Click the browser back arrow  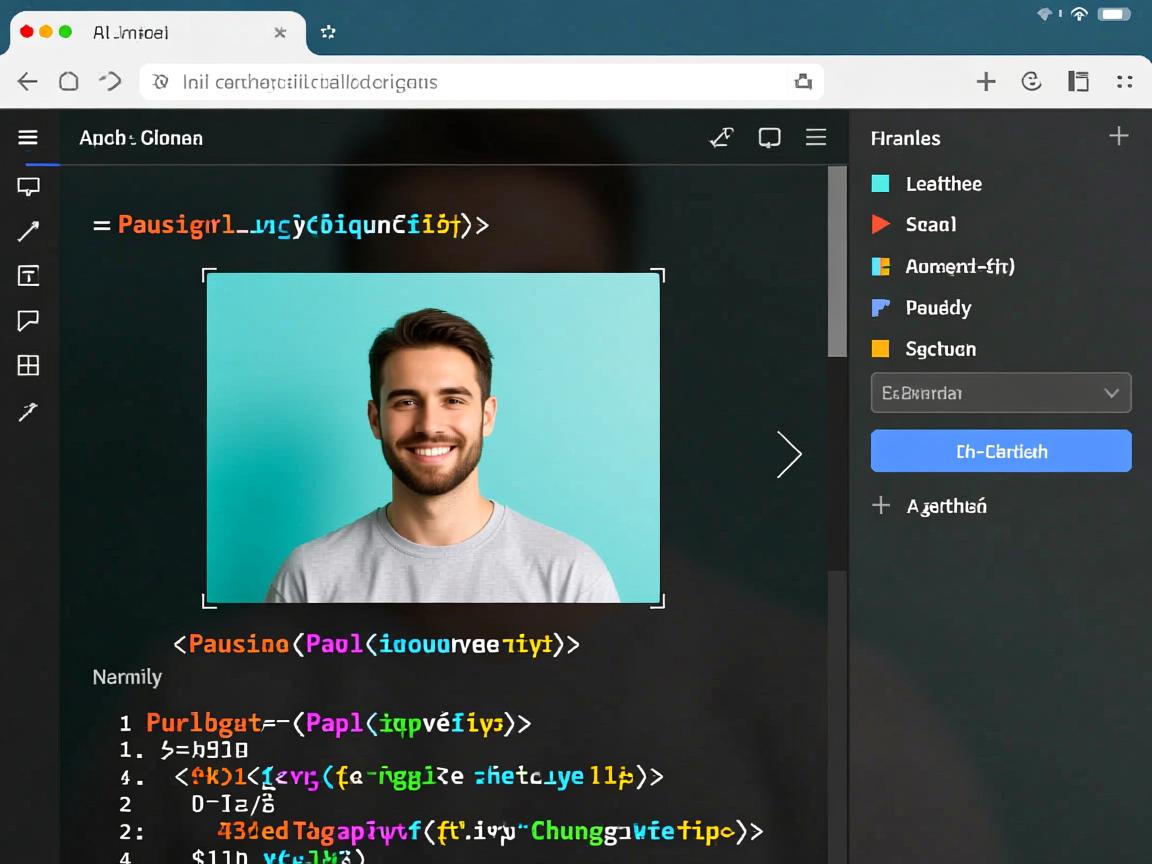coord(27,82)
